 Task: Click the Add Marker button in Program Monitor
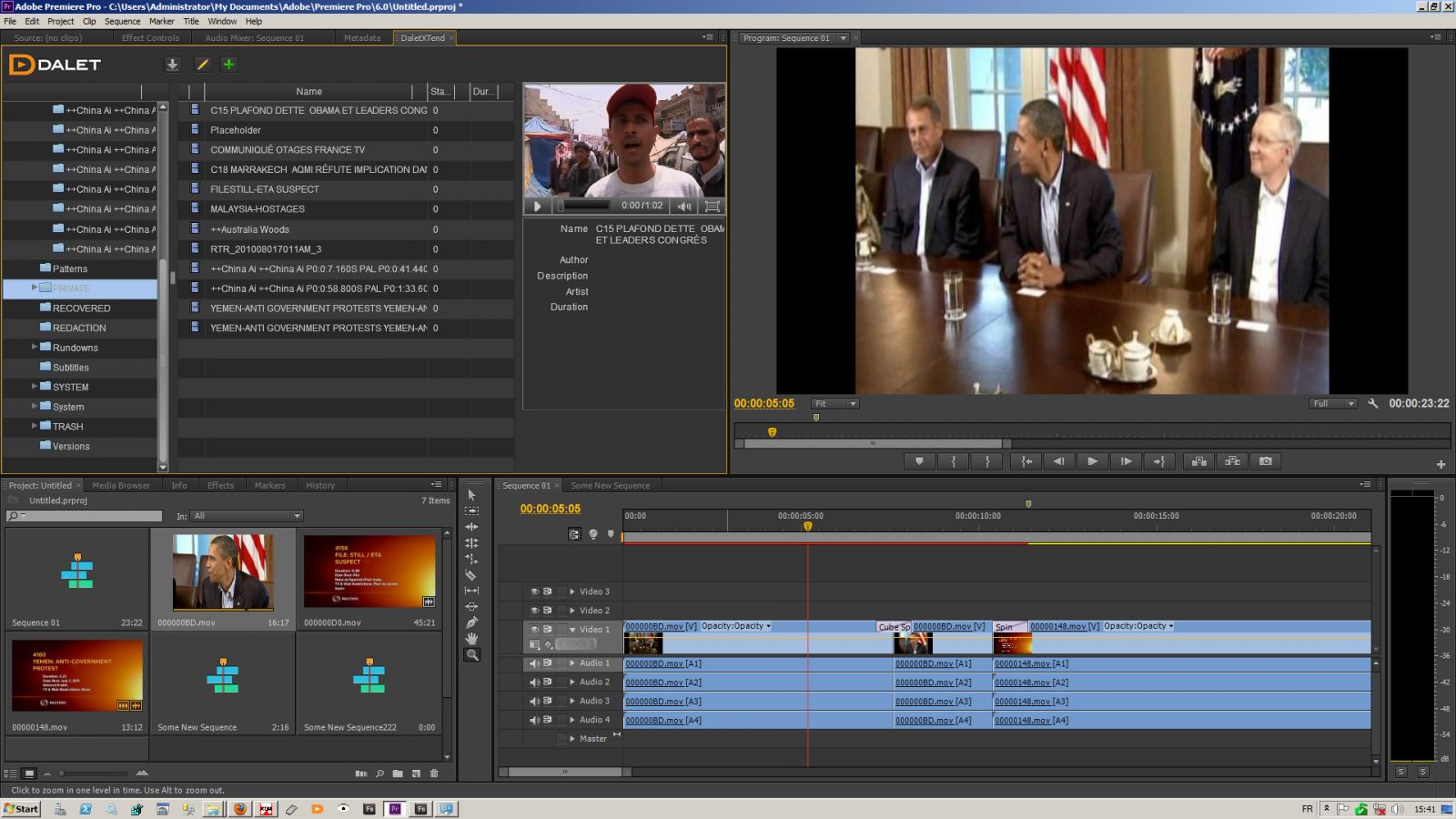coord(919,461)
